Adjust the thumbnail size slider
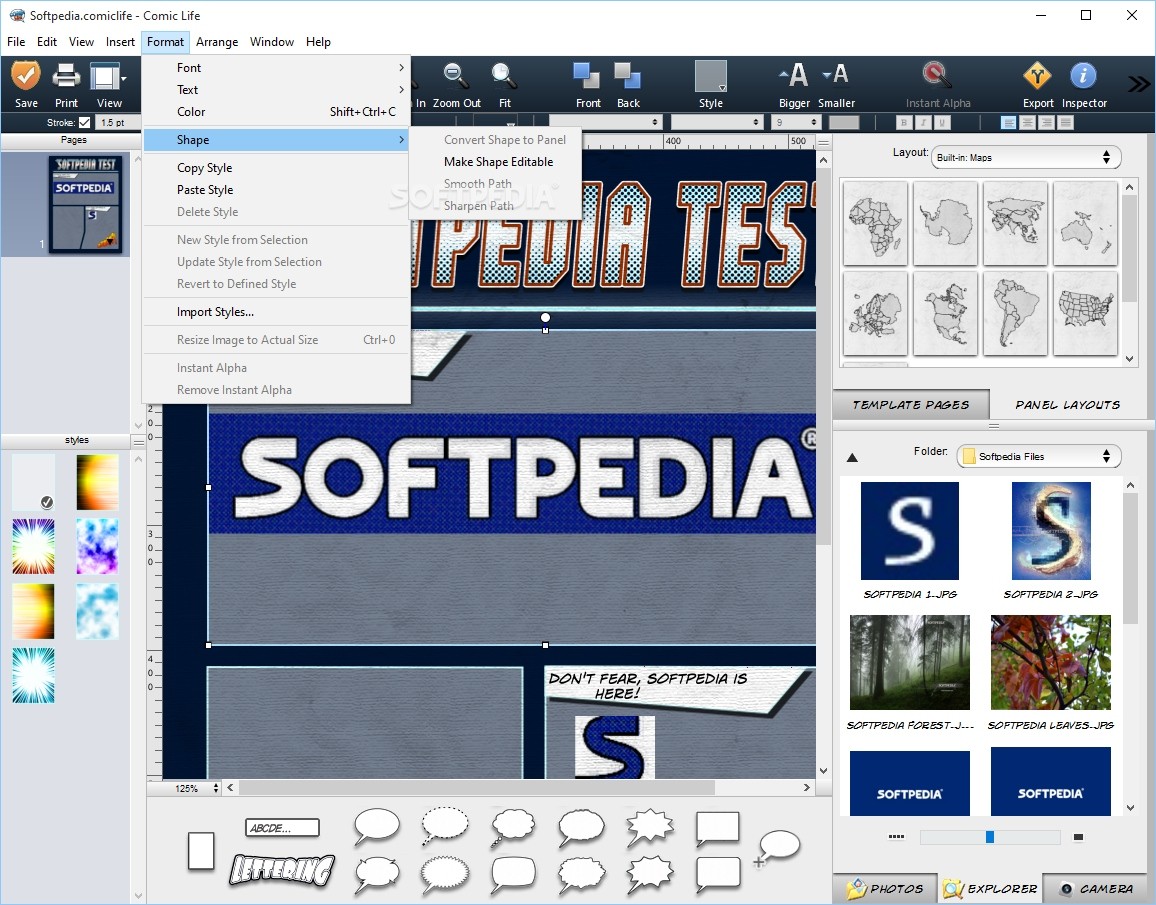Viewport: 1156px width, 905px height. coord(989,837)
